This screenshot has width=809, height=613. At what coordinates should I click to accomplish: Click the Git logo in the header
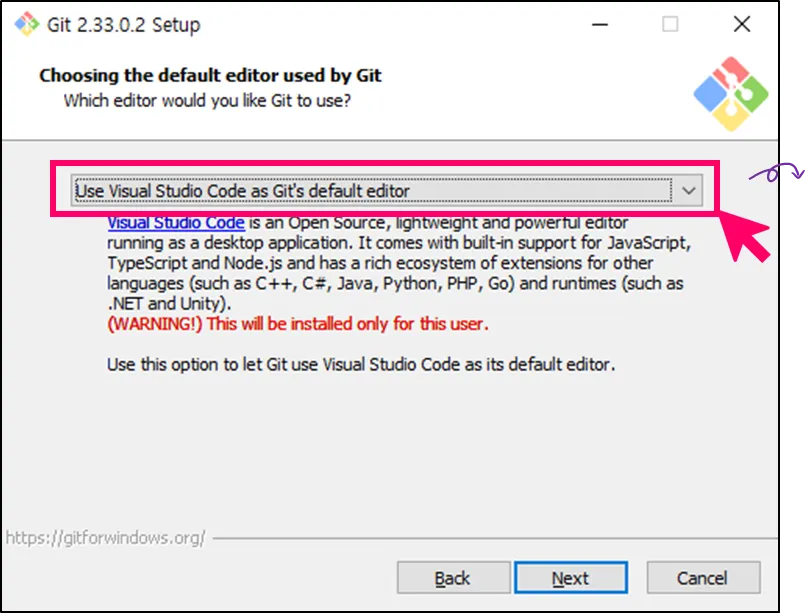point(731,94)
